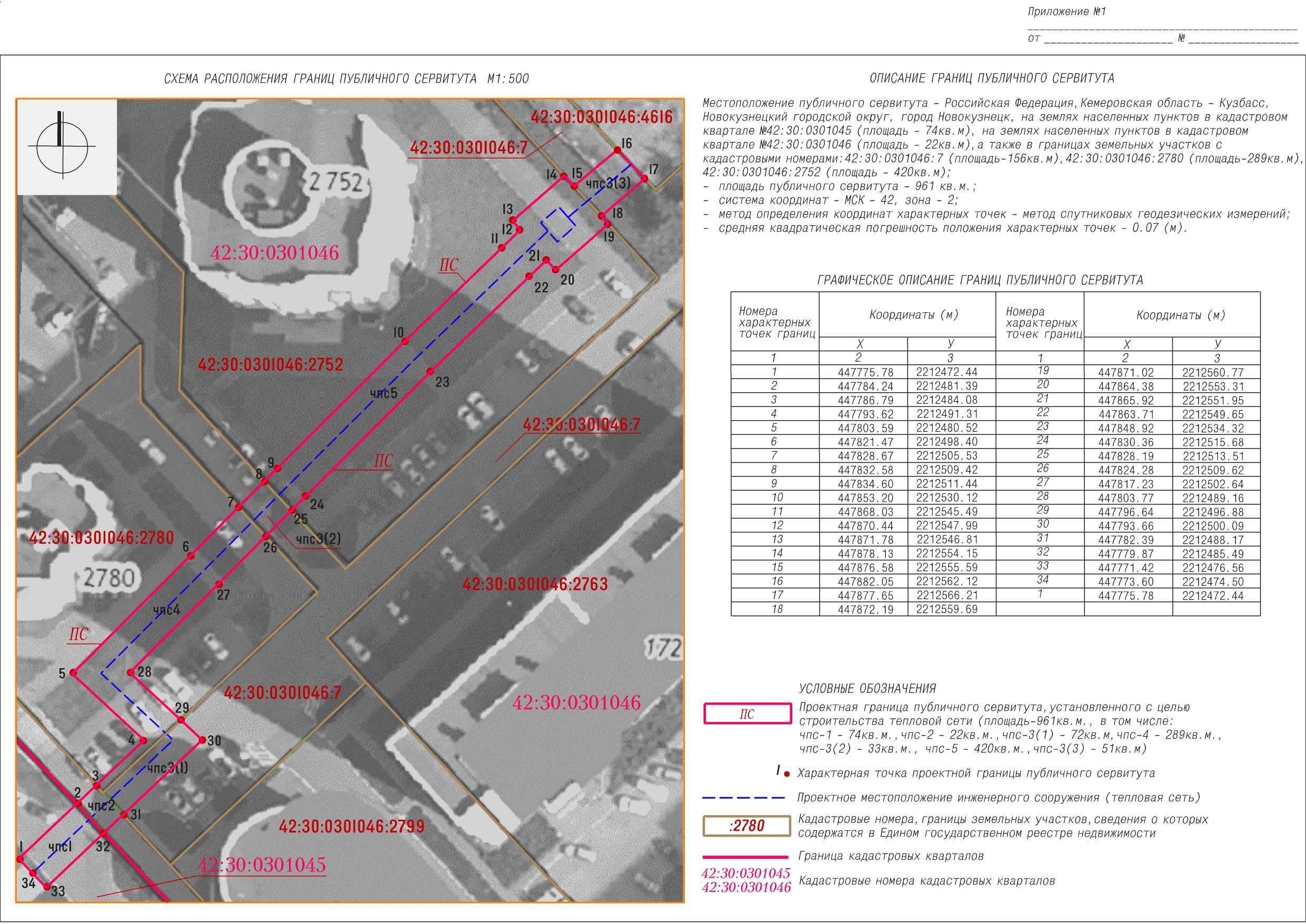Click table cell 447872.19
Screen dimensions: 1306x924
click(x=865, y=609)
